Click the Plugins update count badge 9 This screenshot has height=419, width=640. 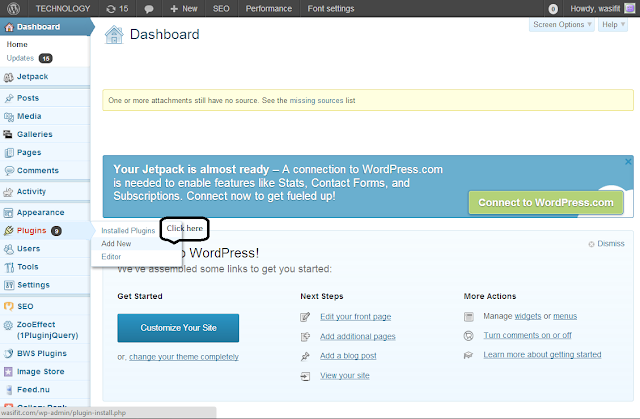(x=56, y=231)
